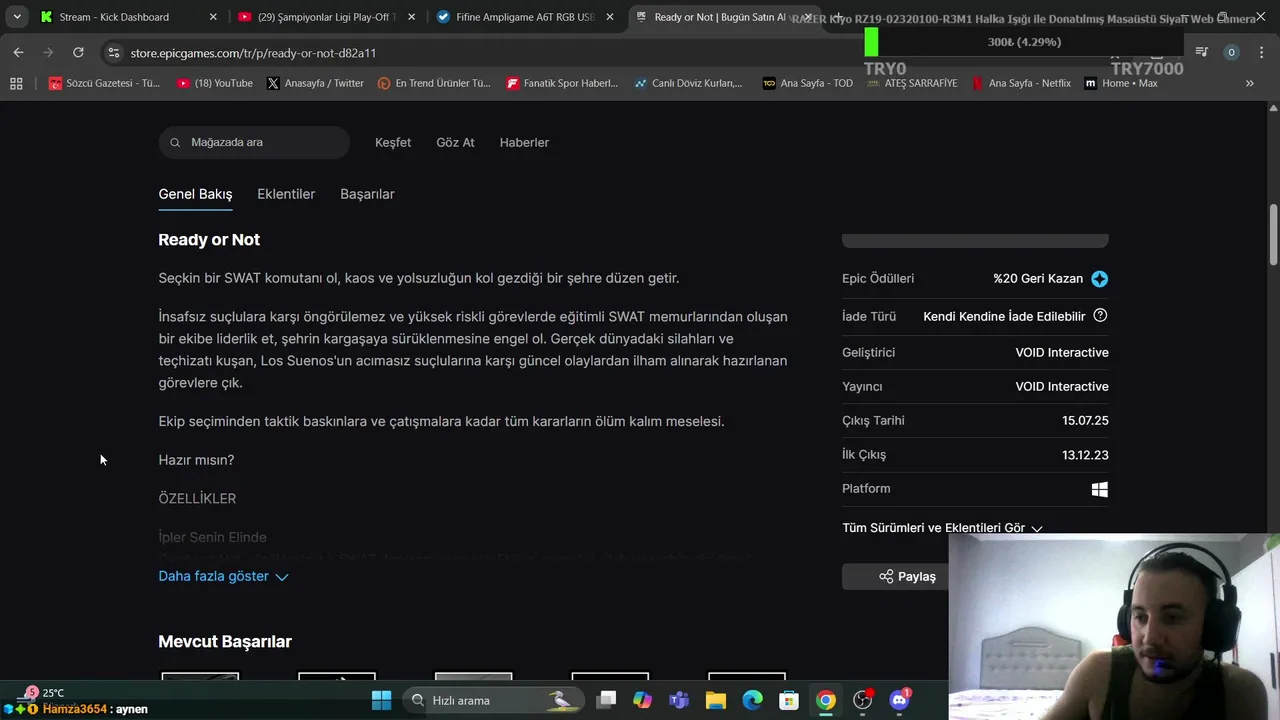Viewport: 1280px width, 720px height.
Task: Open the refund type help question-mark icon
Action: [1100, 316]
